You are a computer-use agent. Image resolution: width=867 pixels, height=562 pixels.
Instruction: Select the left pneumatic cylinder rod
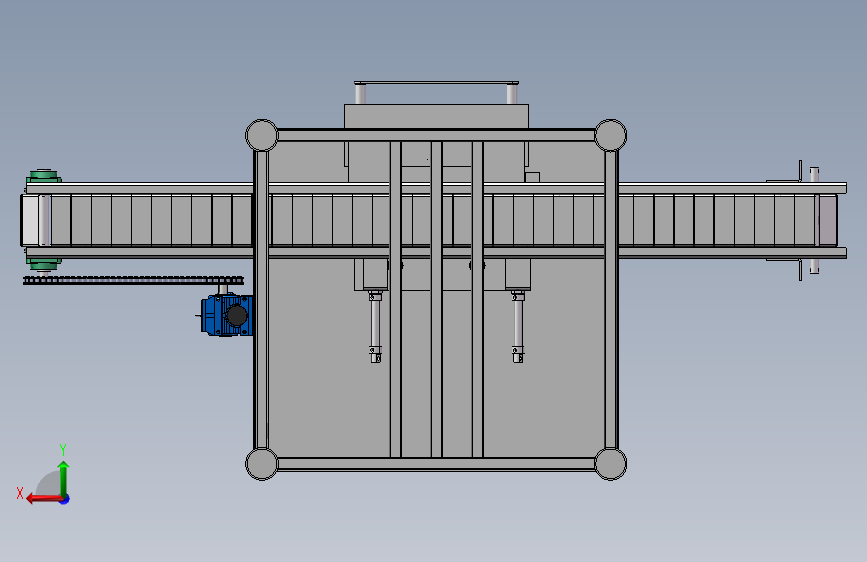[375, 326]
